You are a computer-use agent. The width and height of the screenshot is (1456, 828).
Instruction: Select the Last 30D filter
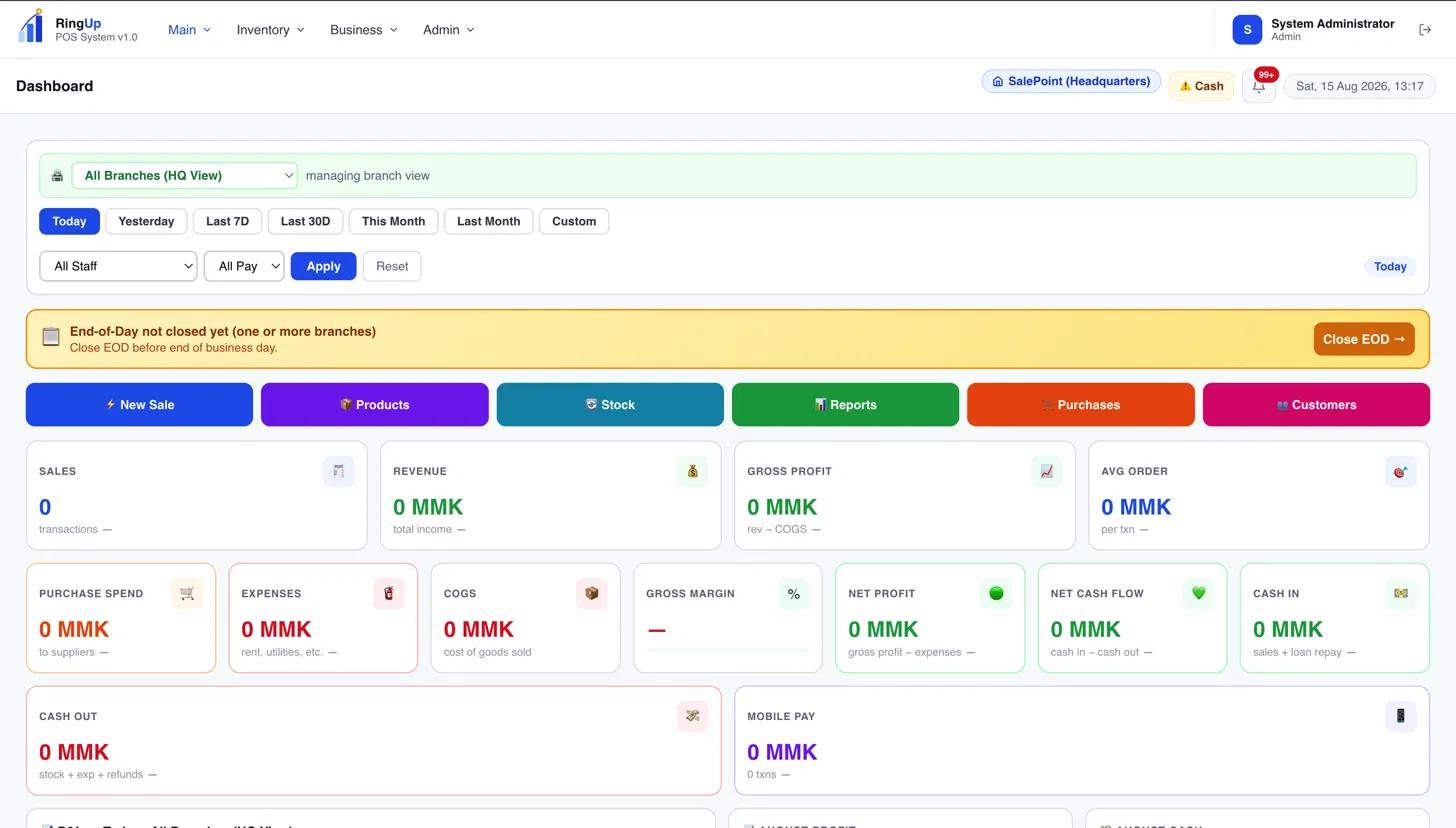(x=305, y=221)
